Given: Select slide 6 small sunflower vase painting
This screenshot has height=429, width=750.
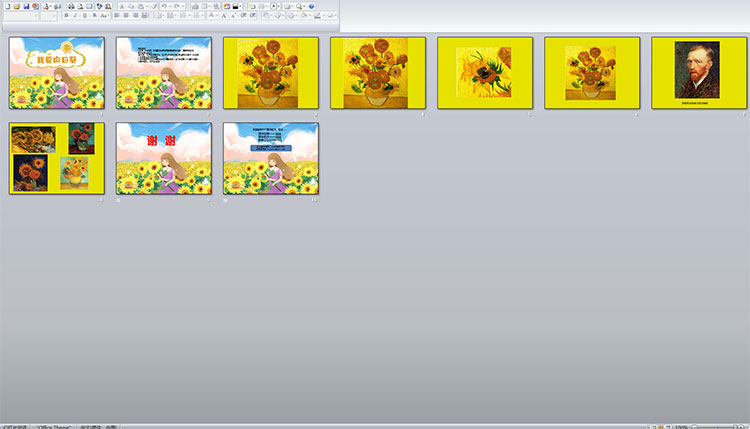Looking at the screenshot, I should [592, 73].
